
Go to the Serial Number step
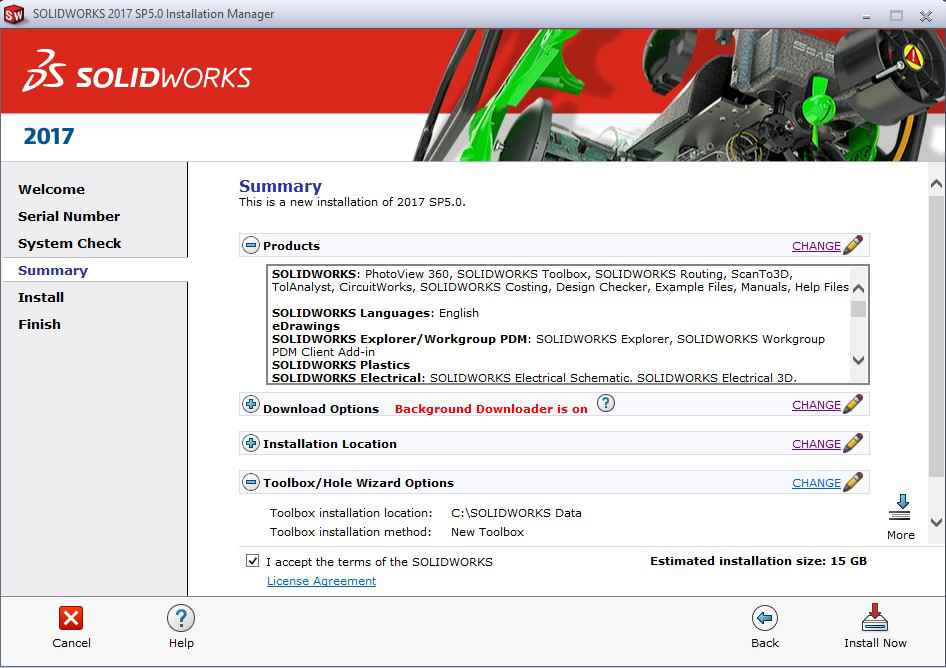click(69, 216)
